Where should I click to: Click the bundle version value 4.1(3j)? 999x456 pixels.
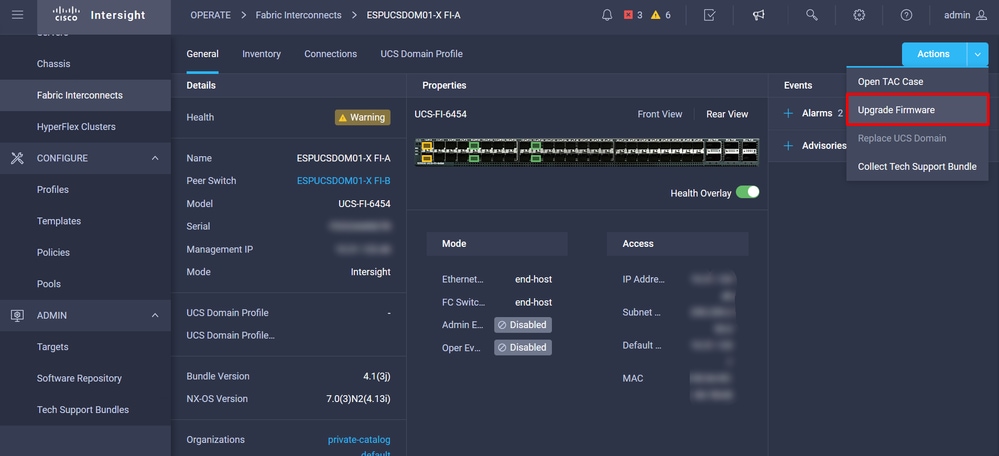click(x=377, y=376)
